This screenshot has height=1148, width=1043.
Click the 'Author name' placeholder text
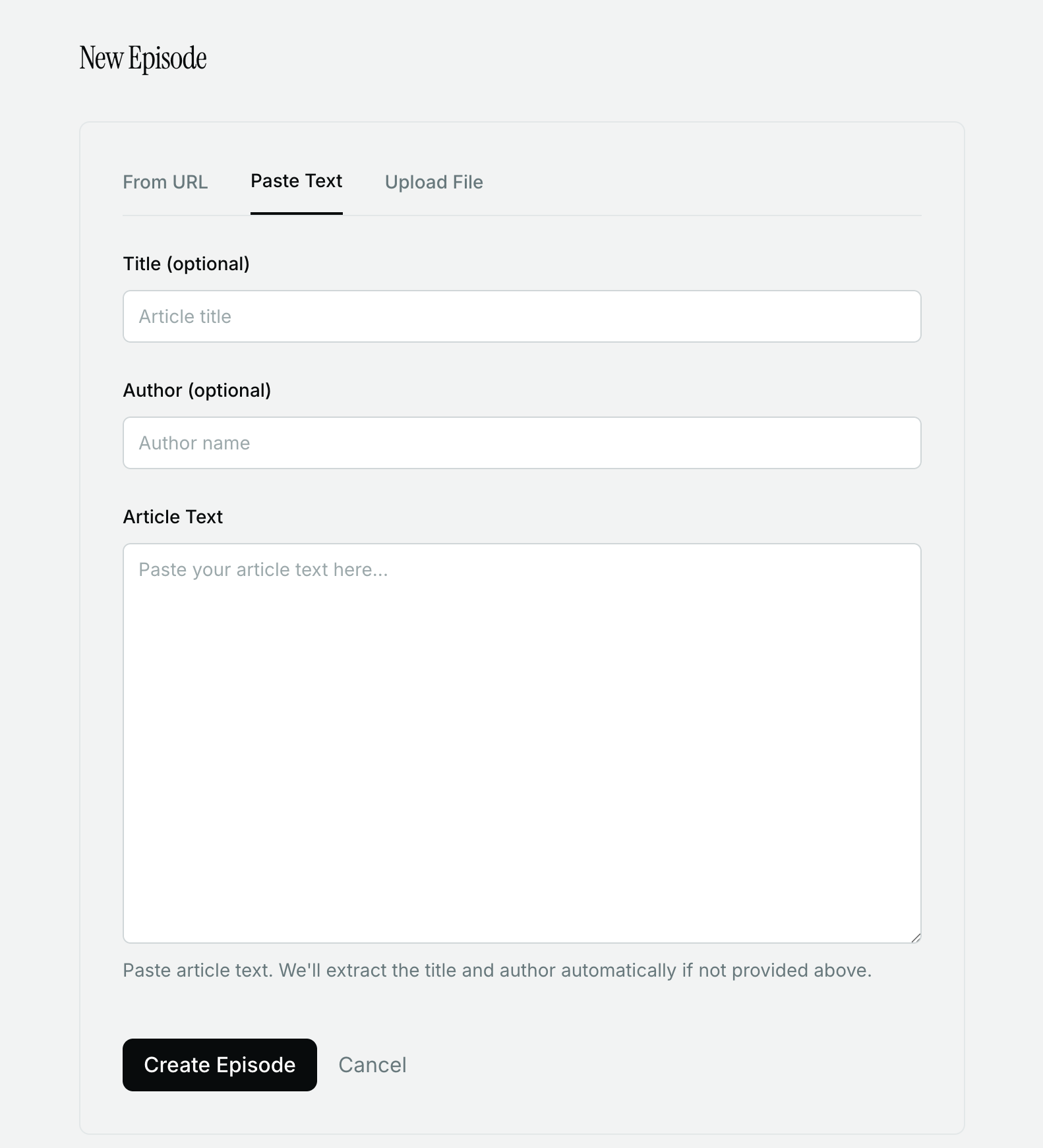(x=194, y=443)
